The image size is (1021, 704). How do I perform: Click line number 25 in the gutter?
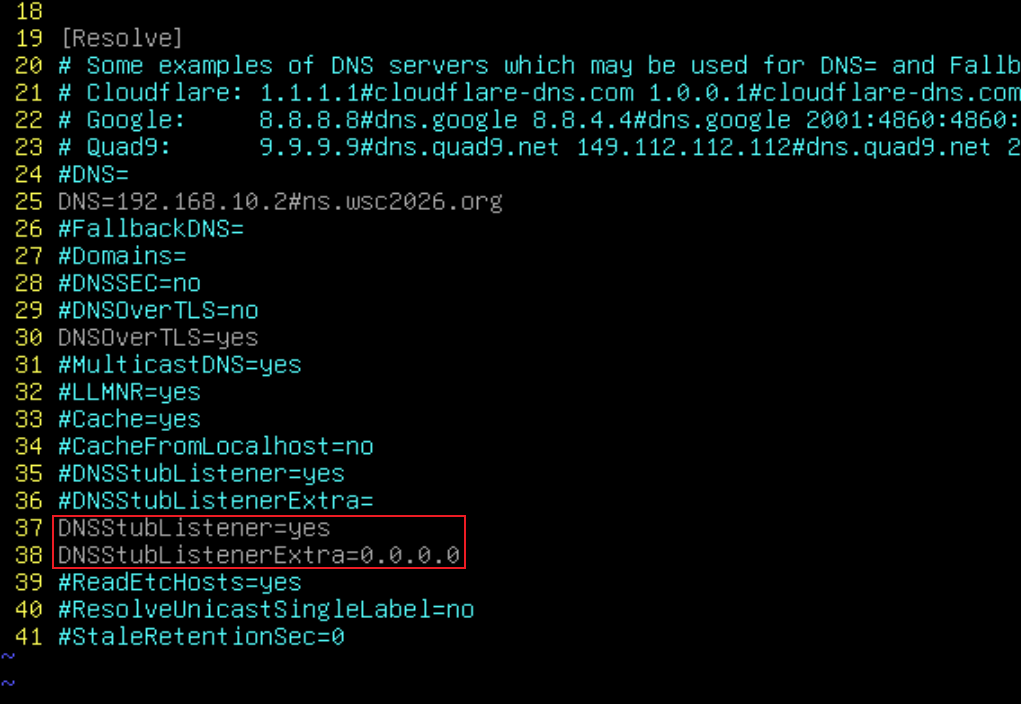coord(29,202)
